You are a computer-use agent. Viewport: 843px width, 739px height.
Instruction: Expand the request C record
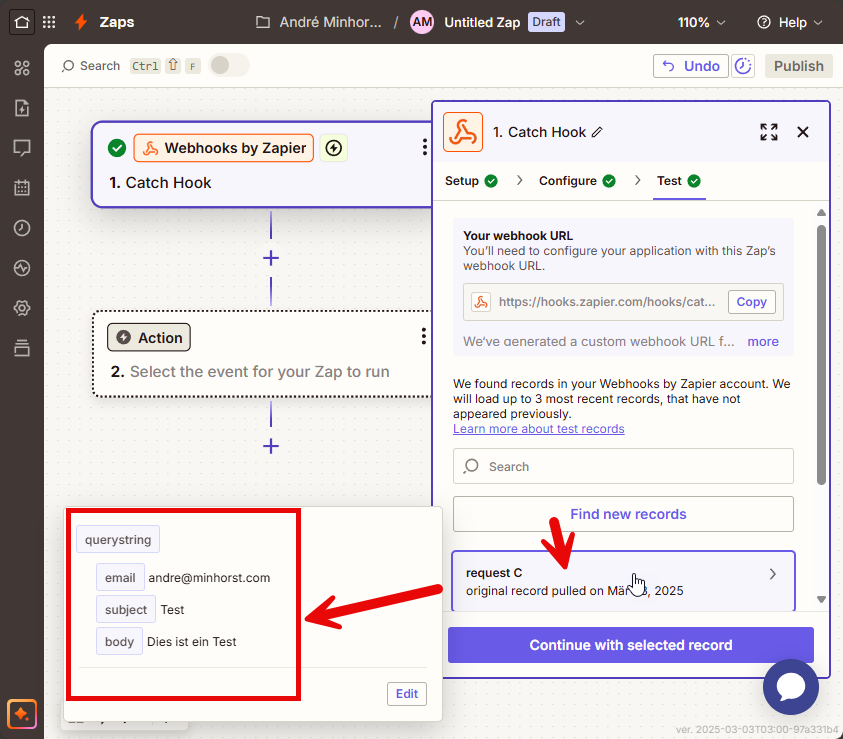(771, 574)
